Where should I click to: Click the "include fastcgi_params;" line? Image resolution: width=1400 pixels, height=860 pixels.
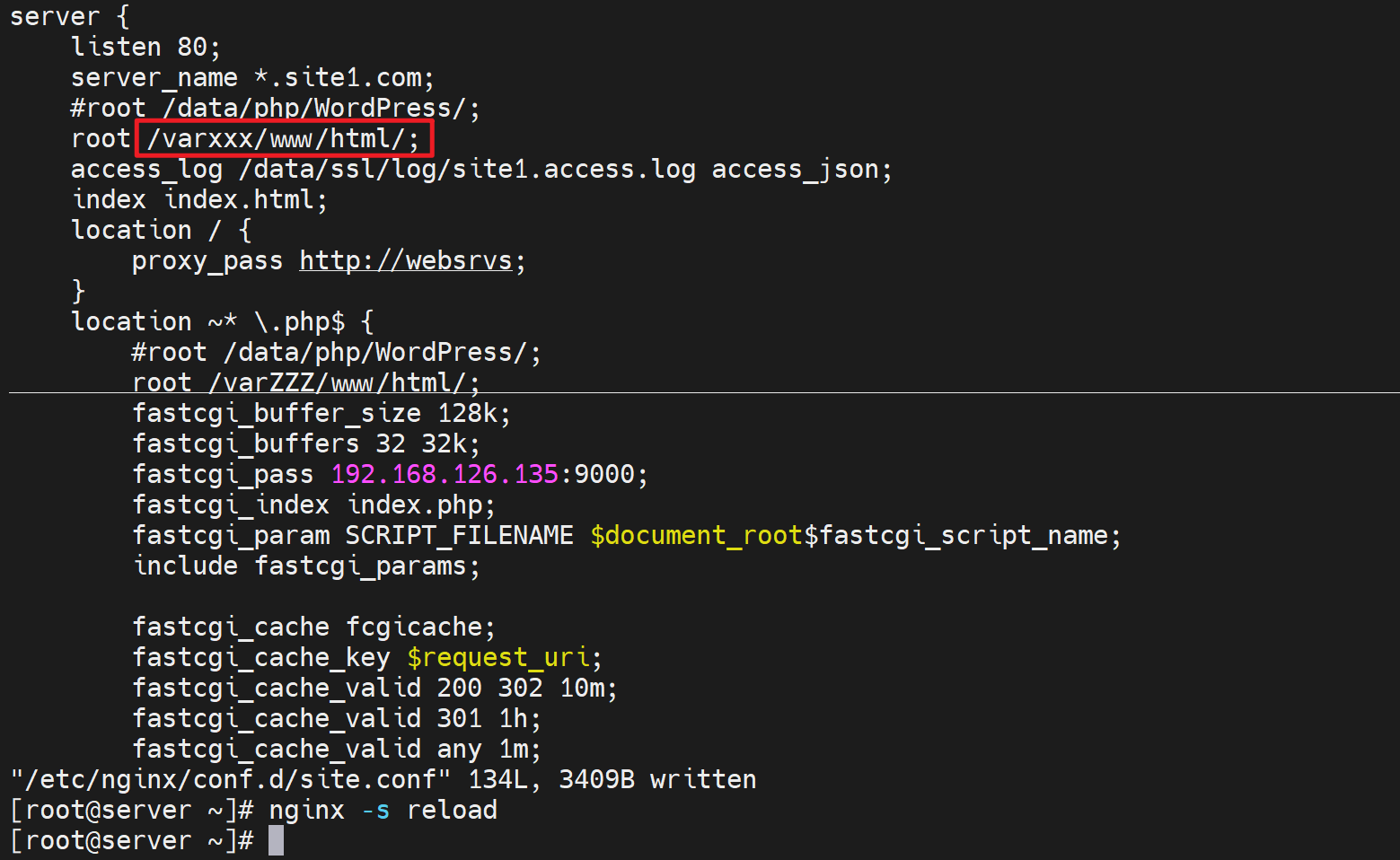pos(306,566)
